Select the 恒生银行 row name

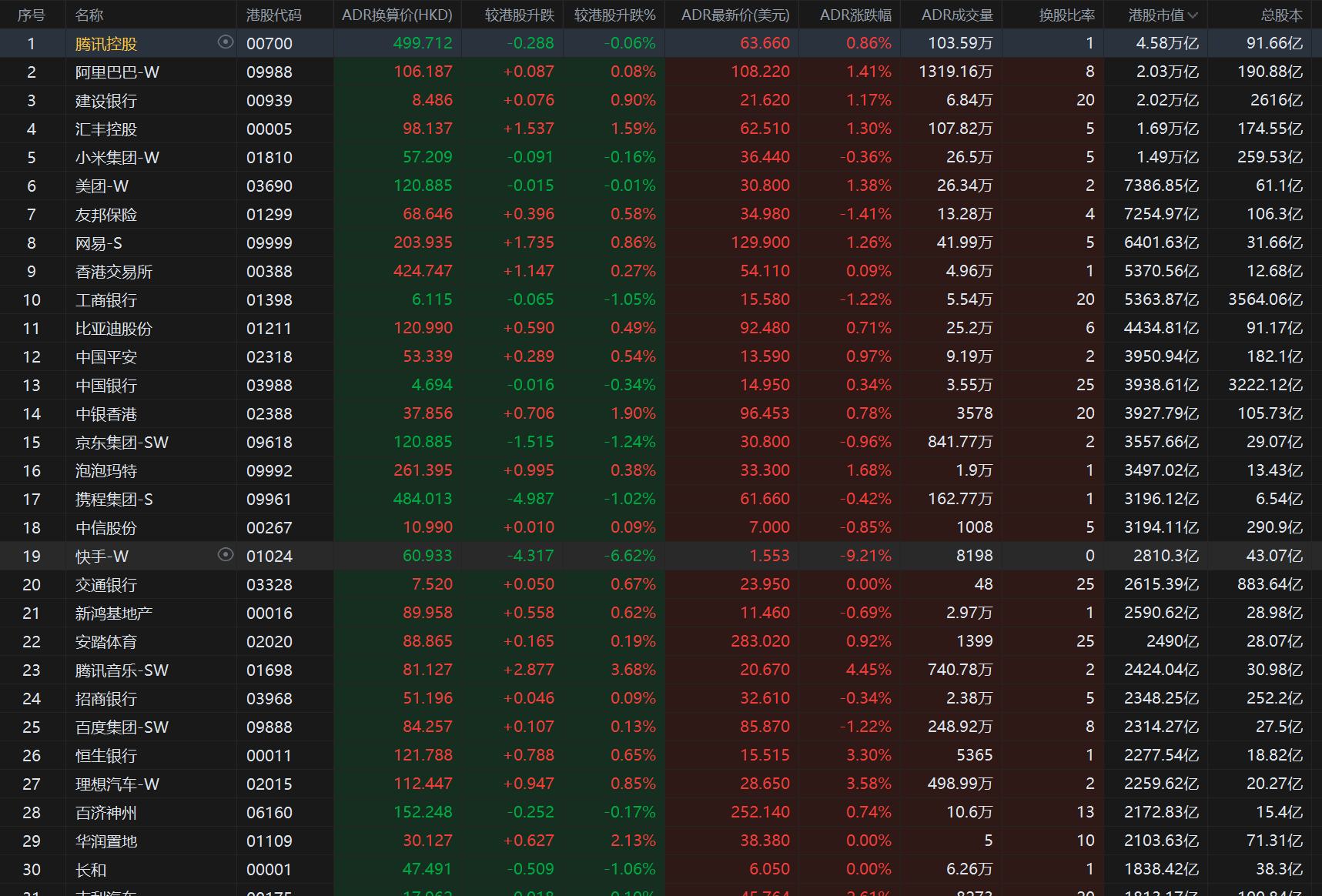[106, 756]
